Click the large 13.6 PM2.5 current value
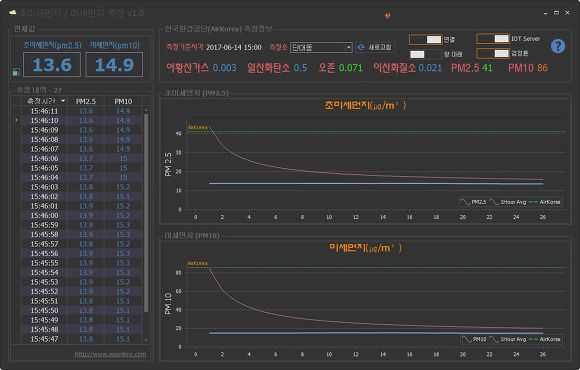This screenshot has width=580, height=370. point(52,65)
